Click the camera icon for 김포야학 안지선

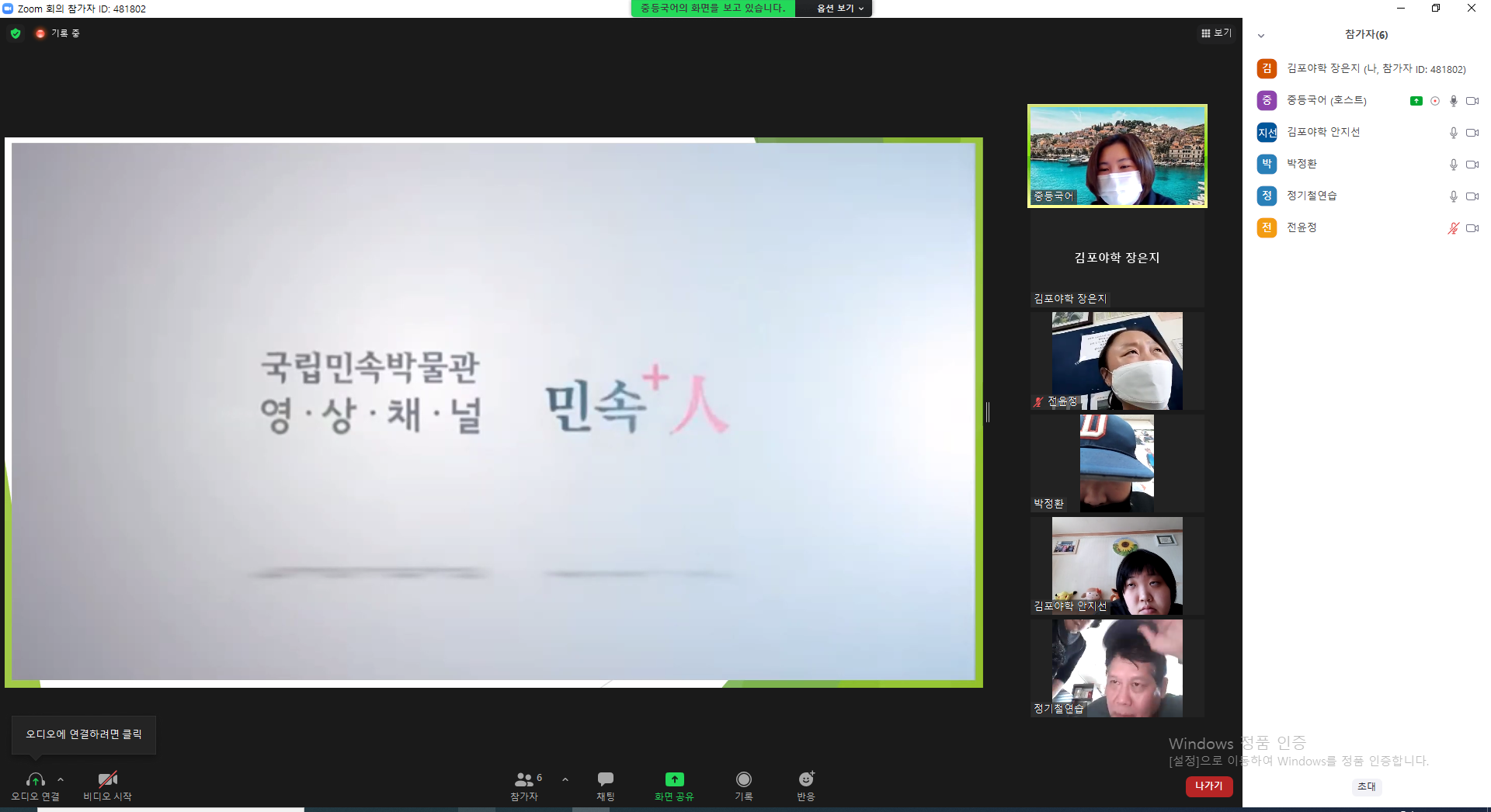click(1472, 133)
